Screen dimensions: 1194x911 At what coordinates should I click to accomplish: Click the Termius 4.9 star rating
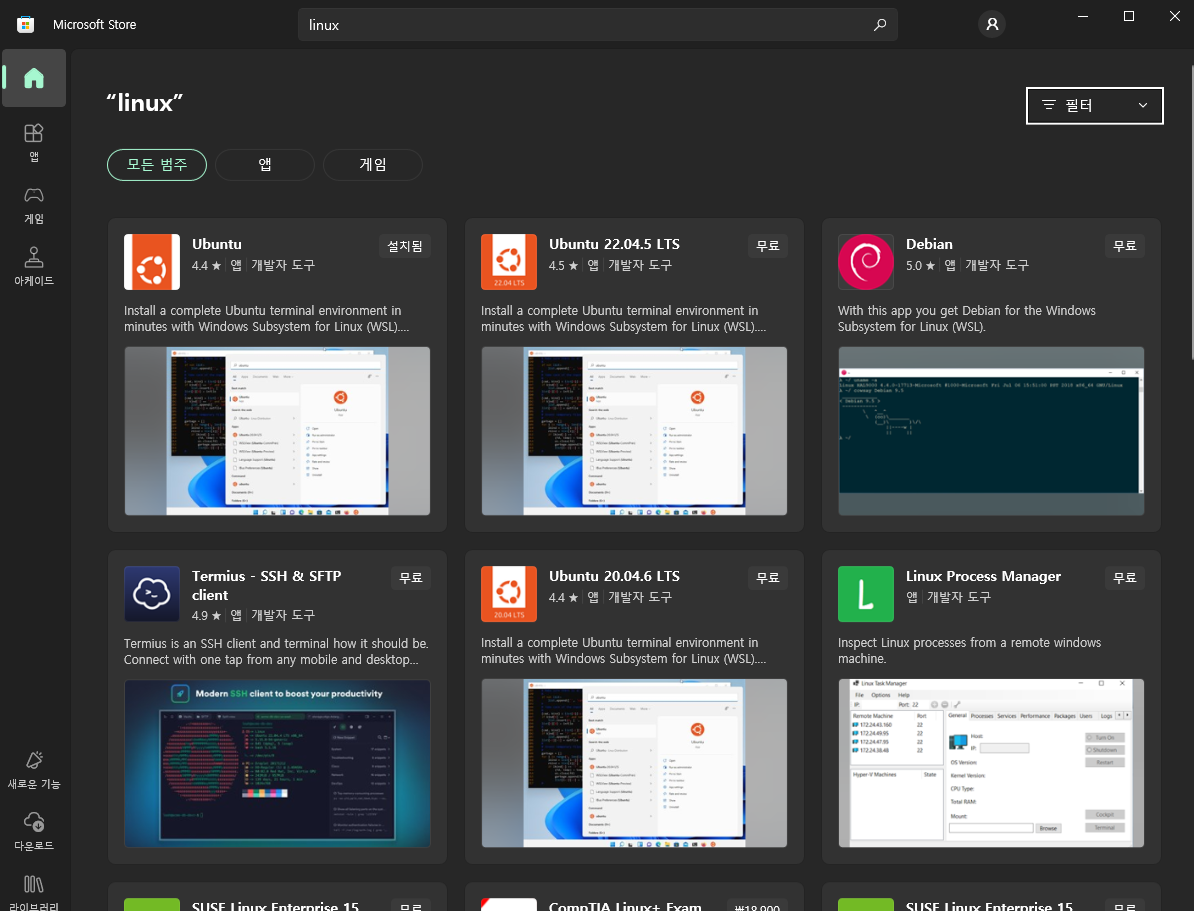[206, 615]
